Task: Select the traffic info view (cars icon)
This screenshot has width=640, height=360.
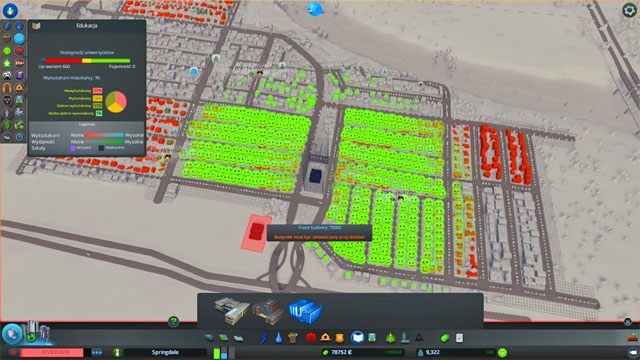Action: click(x=7, y=76)
